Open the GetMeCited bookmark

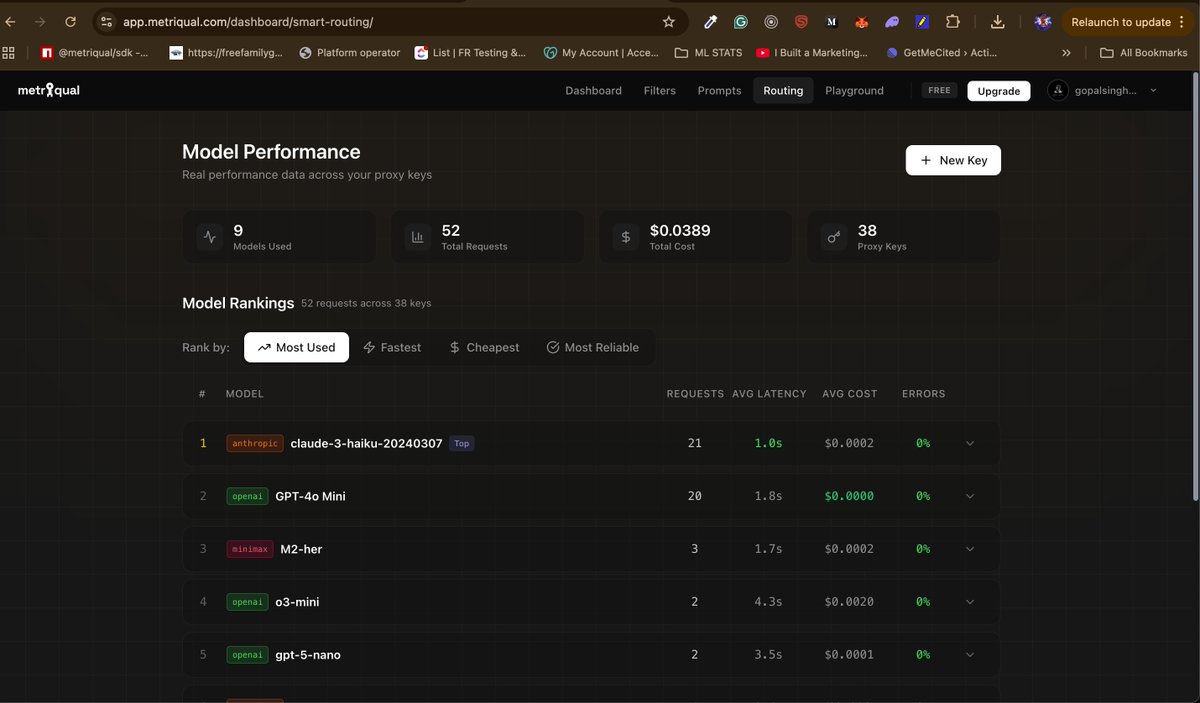pos(943,52)
